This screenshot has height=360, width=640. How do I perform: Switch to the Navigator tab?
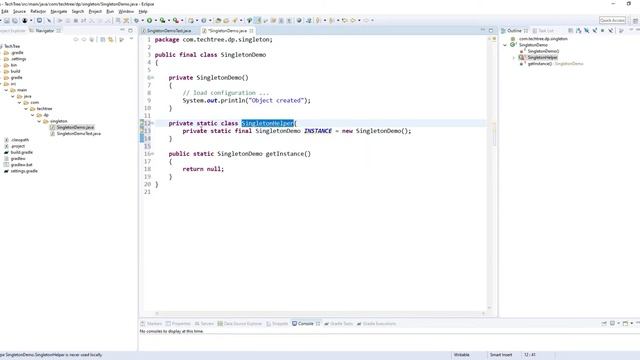tap(44, 31)
